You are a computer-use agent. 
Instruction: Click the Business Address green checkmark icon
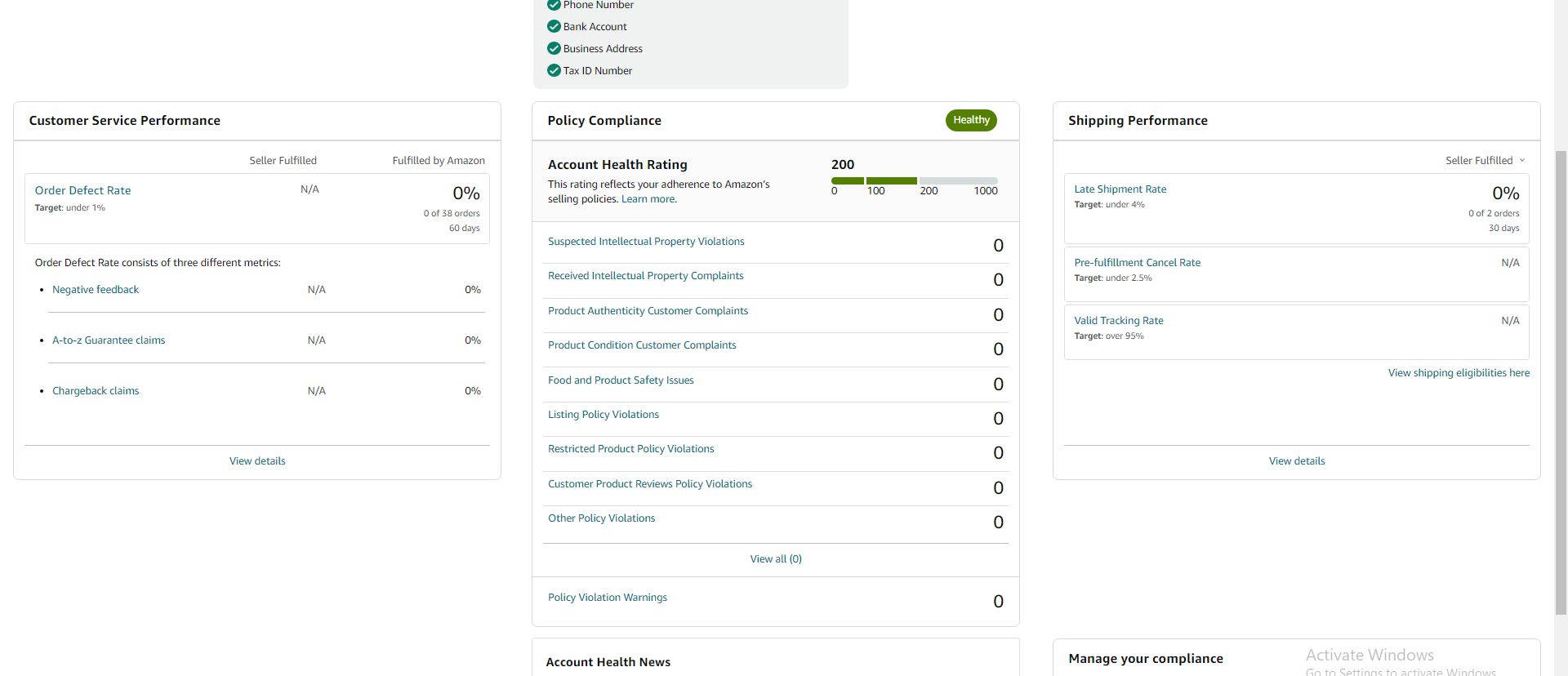click(x=554, y=48)
